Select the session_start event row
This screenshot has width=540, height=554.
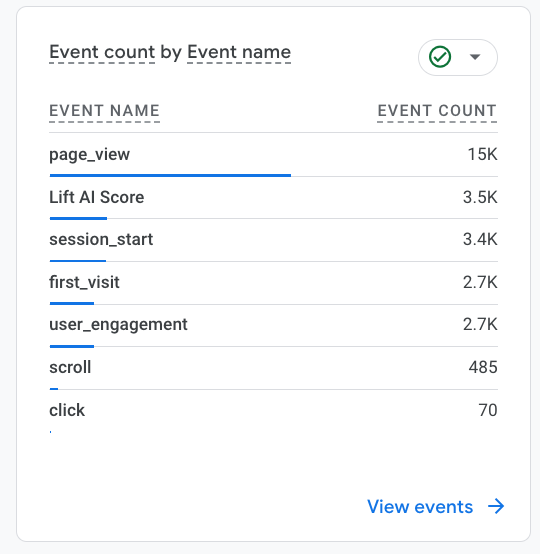(x=274, y=241)
